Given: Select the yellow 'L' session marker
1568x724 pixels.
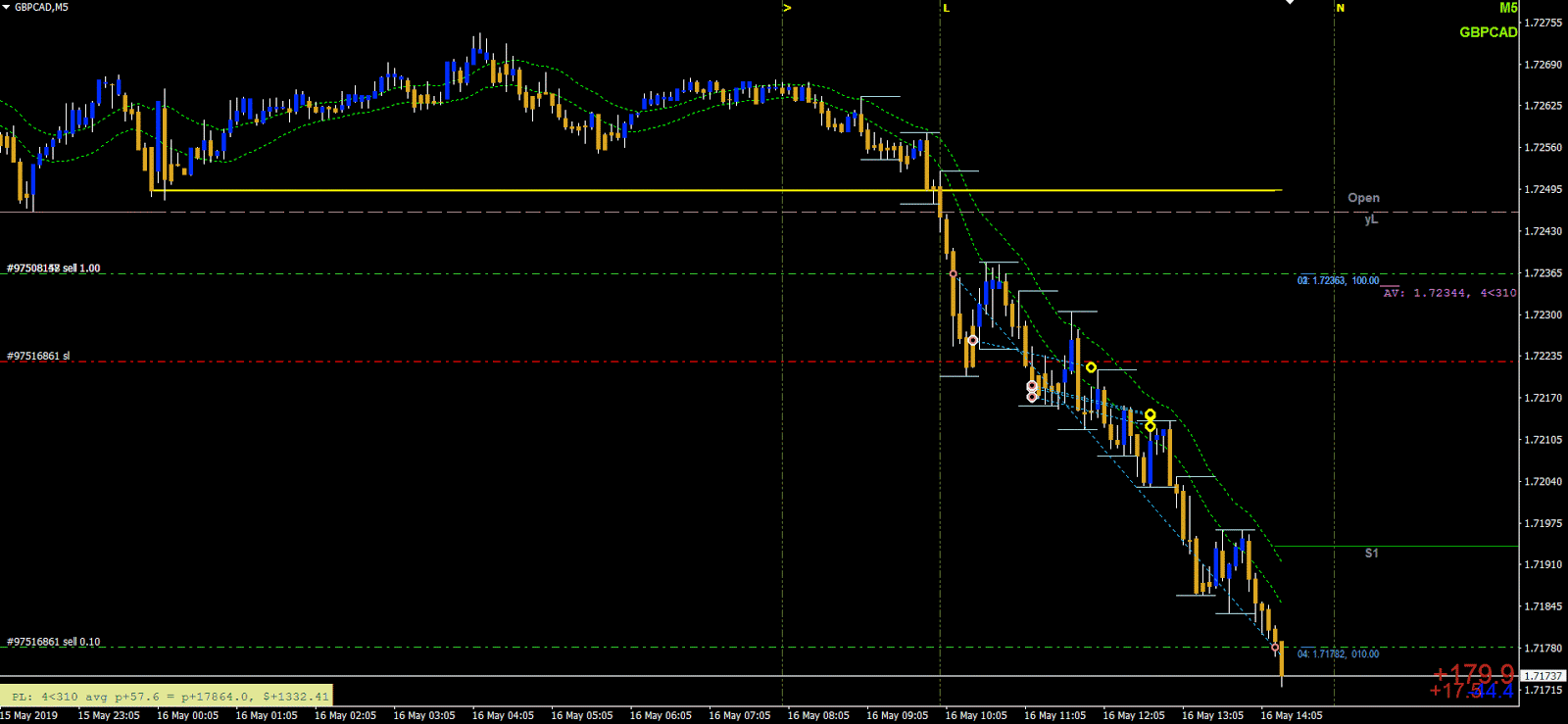Looking at the screenshot, I should (x=946, y=8).
